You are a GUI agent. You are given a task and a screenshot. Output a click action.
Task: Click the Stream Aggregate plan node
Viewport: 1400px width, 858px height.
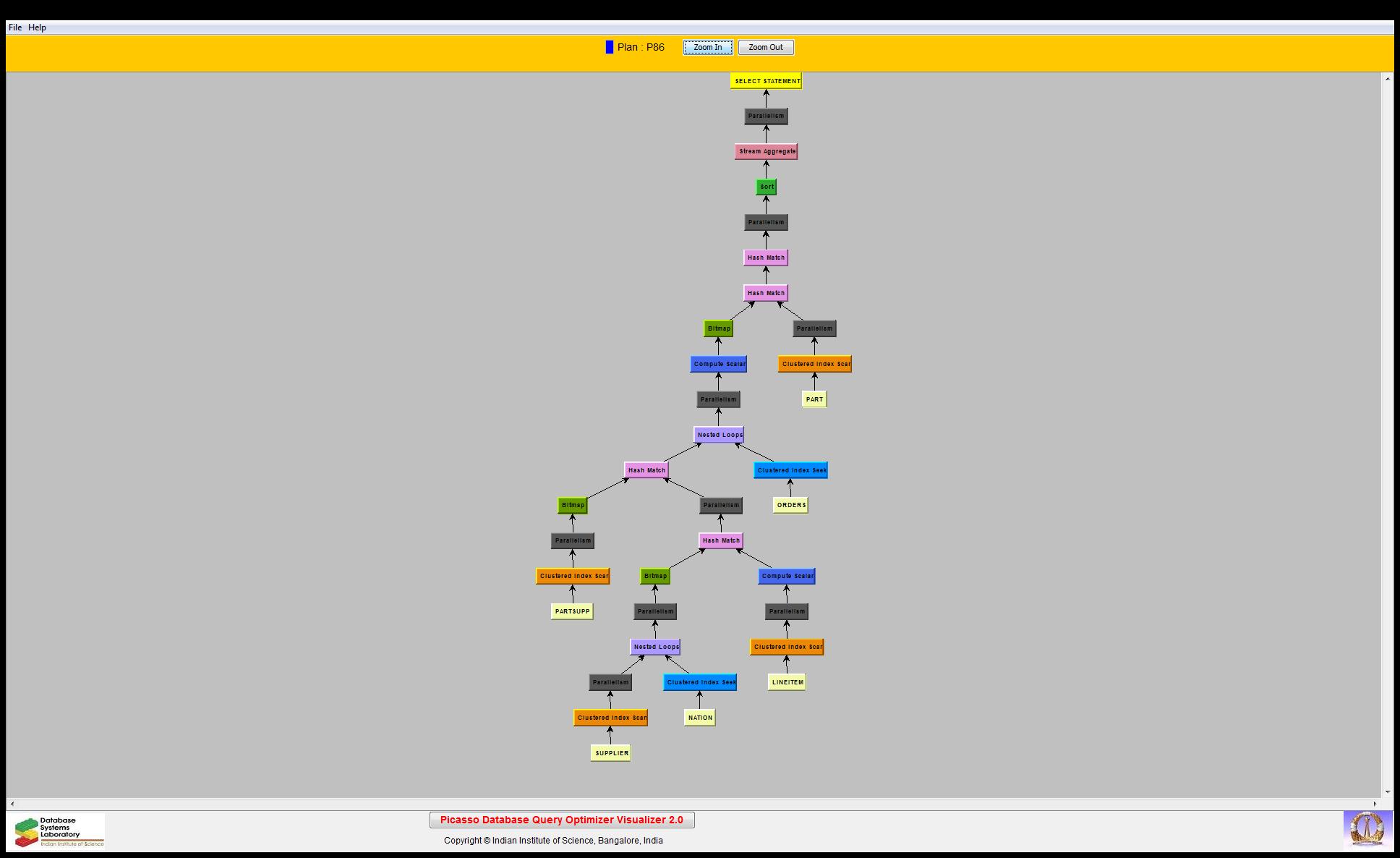(x=766, y=151)
